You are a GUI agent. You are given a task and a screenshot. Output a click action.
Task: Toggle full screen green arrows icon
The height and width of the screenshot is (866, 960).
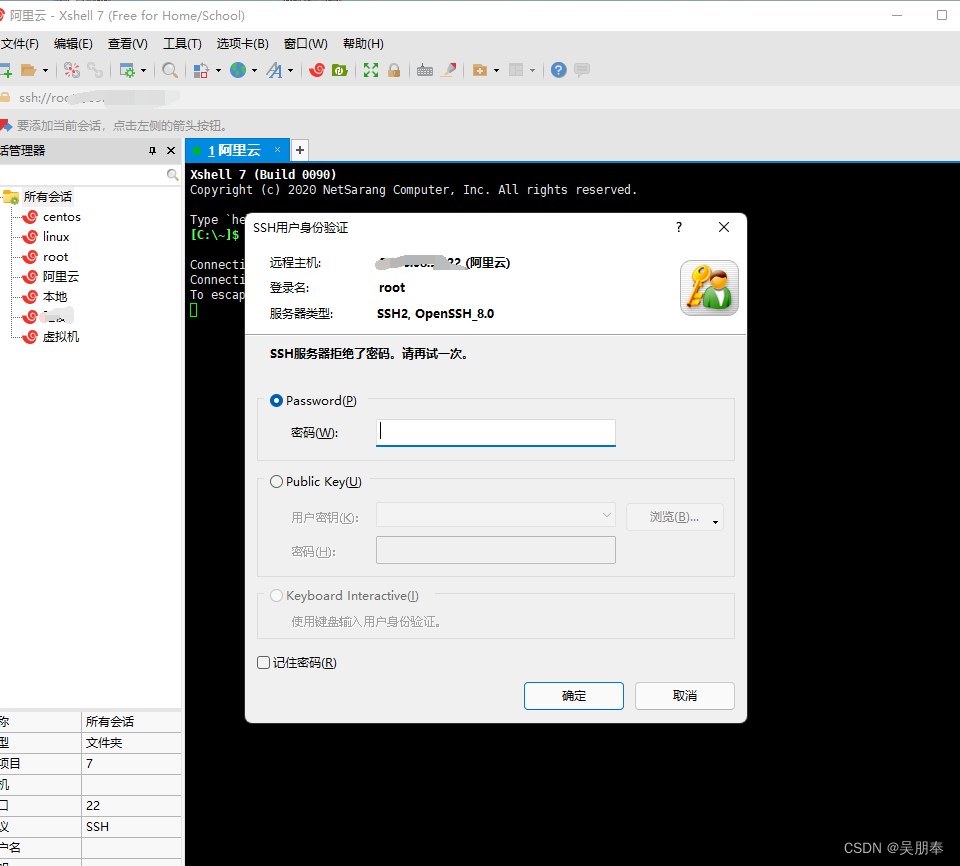[x=370, y=70]
